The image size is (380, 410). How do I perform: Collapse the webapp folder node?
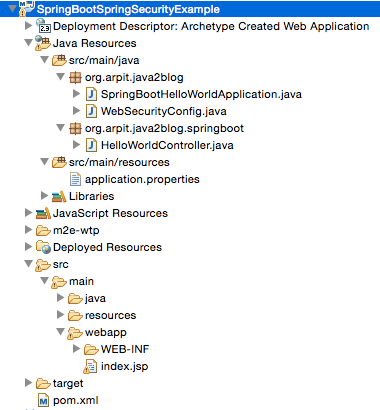(61, 332)
